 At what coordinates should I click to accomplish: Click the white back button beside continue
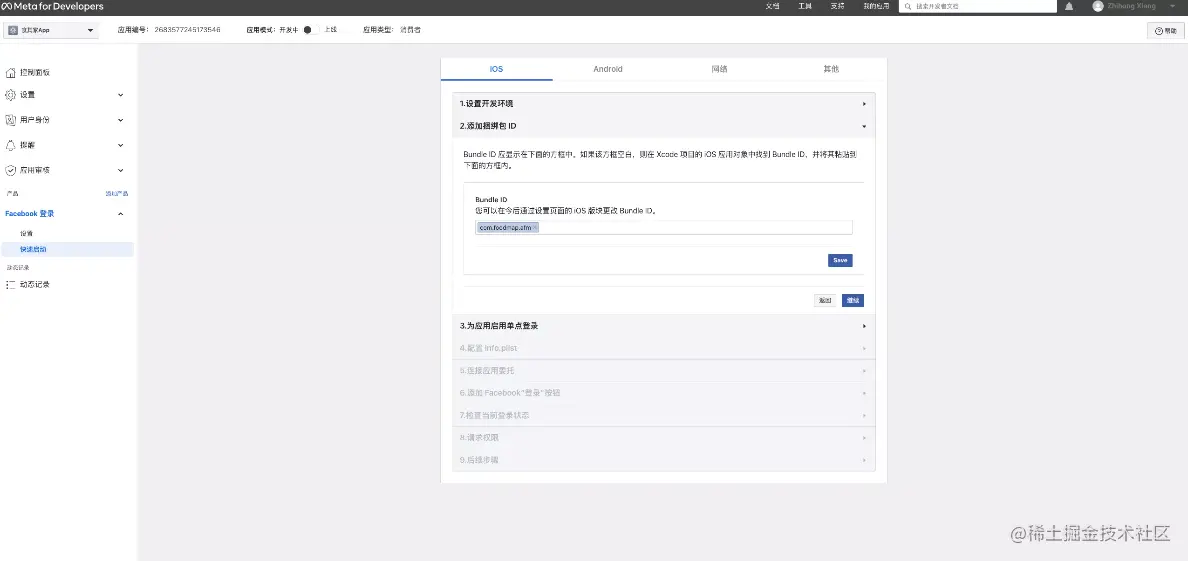tap(825, 300)
